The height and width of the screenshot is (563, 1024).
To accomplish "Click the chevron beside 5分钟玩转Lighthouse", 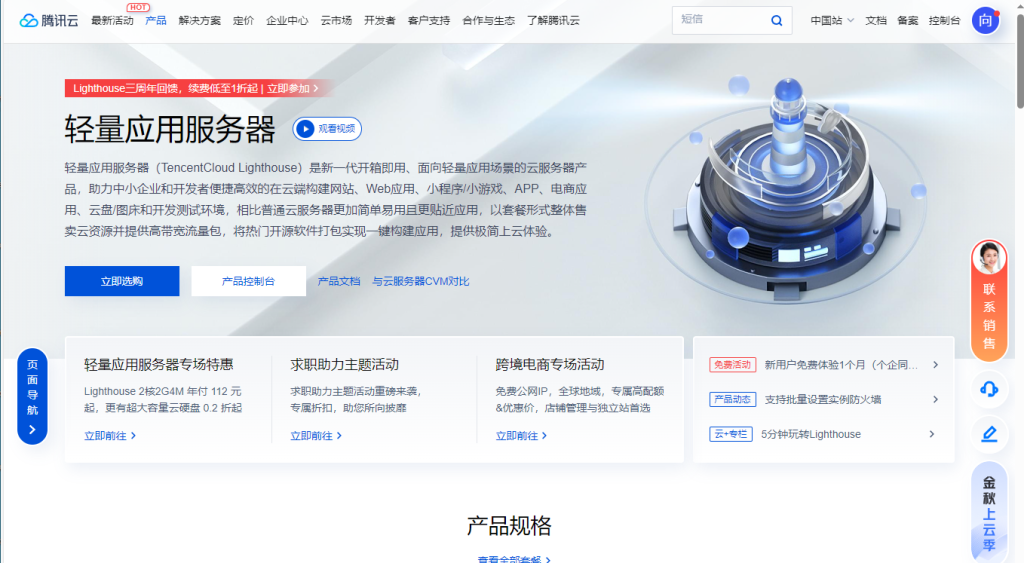I will point(932,434).
